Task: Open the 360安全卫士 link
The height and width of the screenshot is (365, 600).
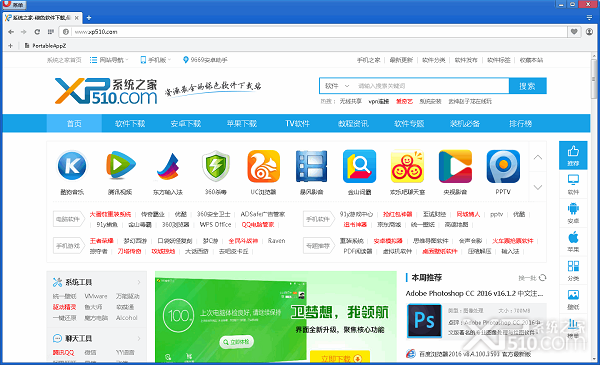Action: pyautogui.click(x=214, y=214)
